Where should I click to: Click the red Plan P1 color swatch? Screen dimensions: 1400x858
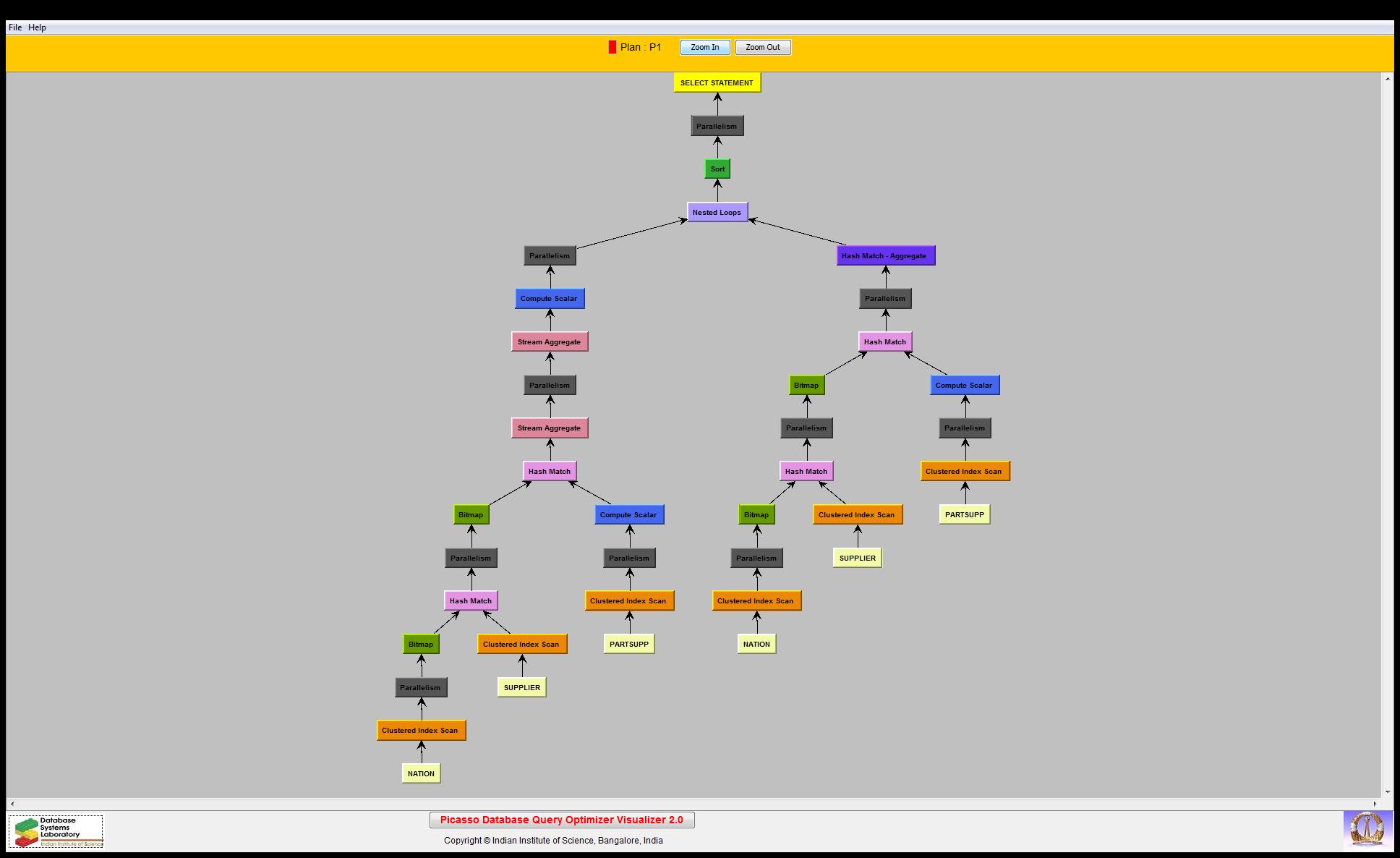point(612,47)
